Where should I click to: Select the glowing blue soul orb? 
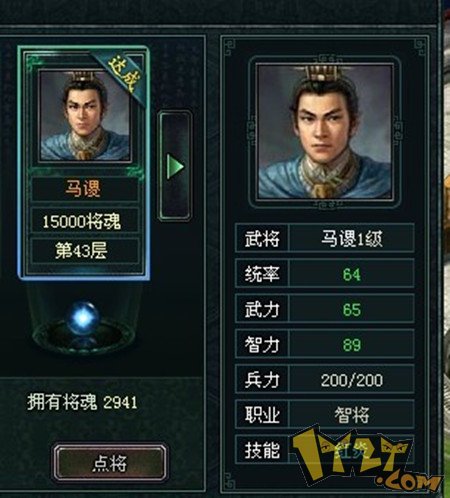(x=83, y=317)
